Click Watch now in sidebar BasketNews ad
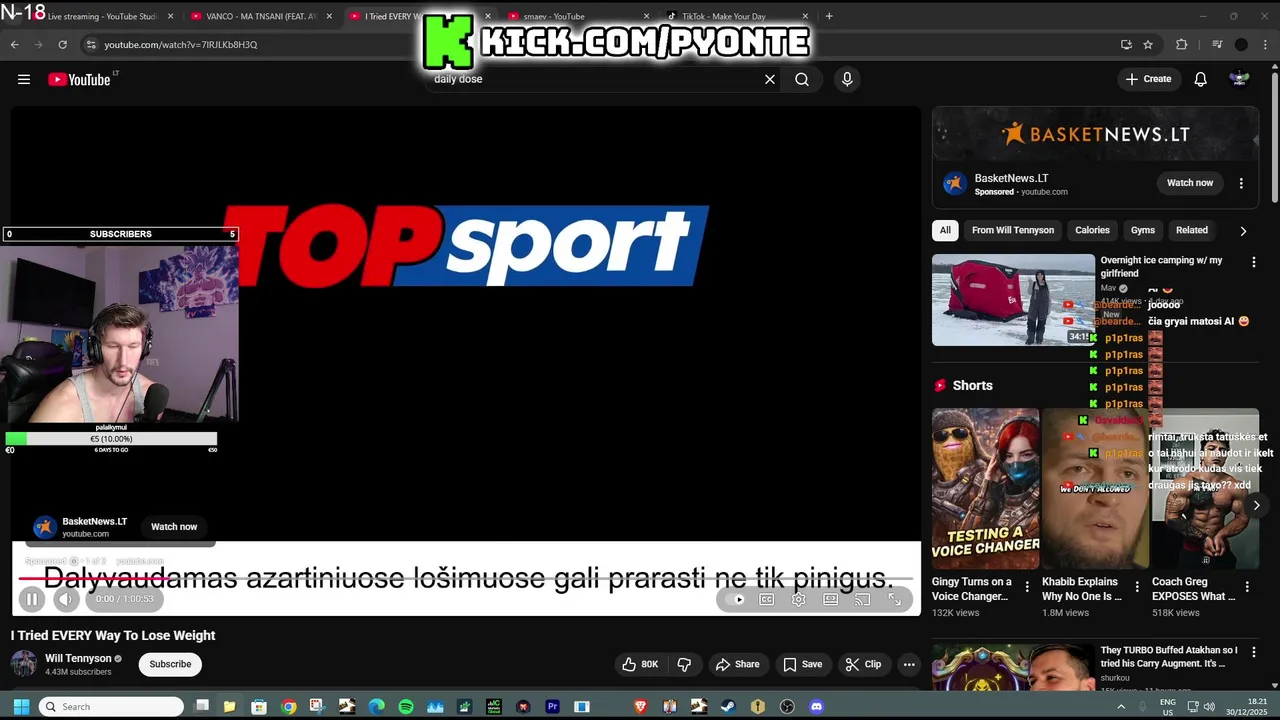 coord(1190,183)
